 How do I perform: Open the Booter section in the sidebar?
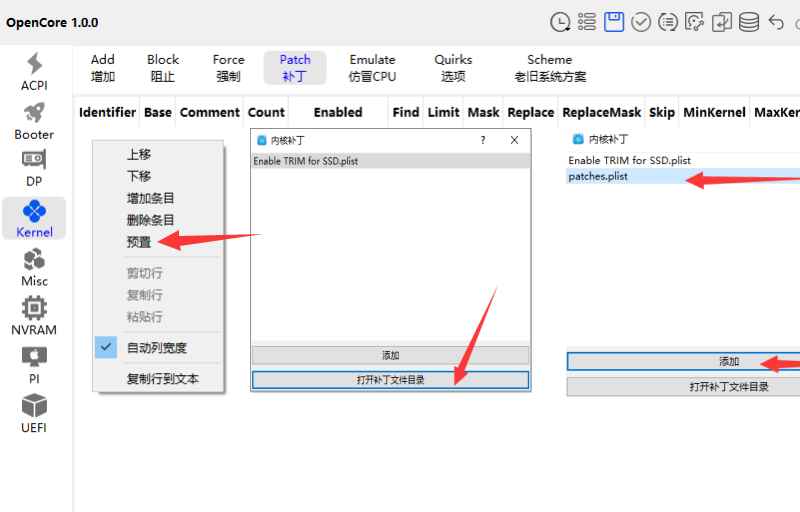point(34,121)
